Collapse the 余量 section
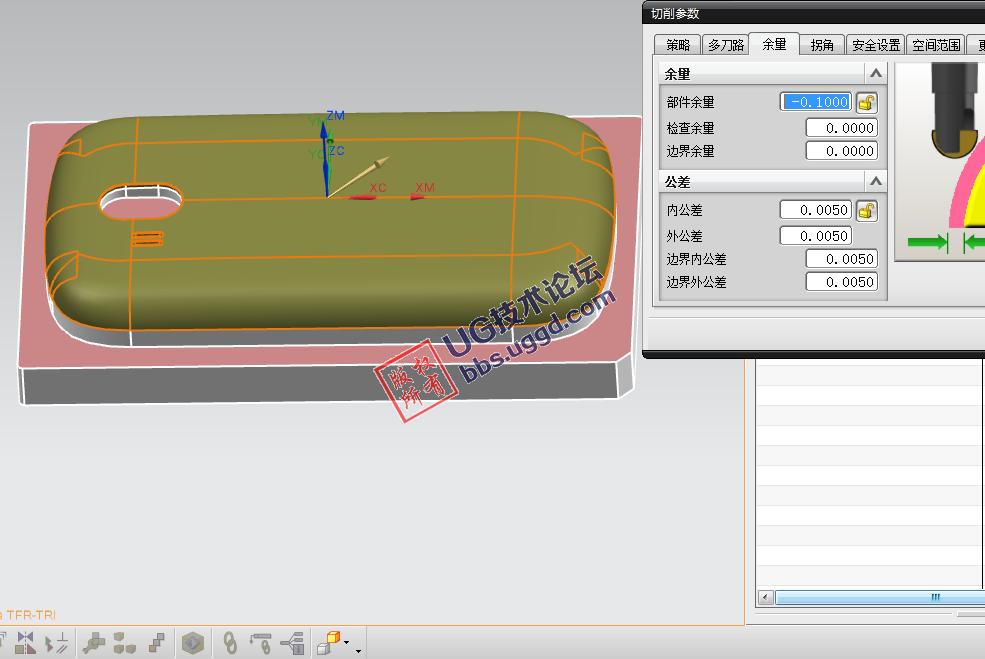The height and width of the screenshot is (659, 985). [x=875, y=73]
